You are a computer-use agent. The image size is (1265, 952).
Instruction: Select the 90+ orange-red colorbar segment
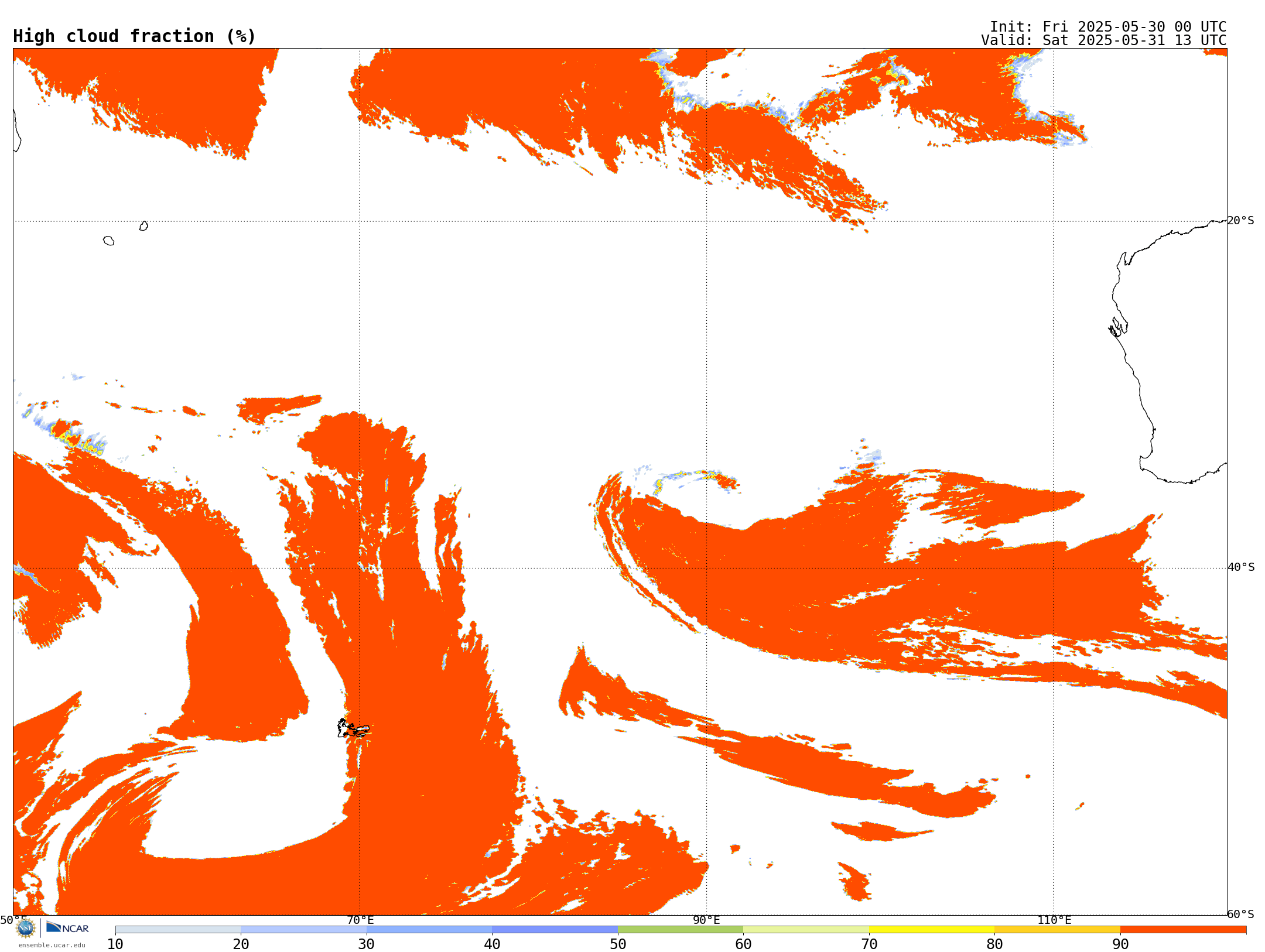[x=1183, y=930]
